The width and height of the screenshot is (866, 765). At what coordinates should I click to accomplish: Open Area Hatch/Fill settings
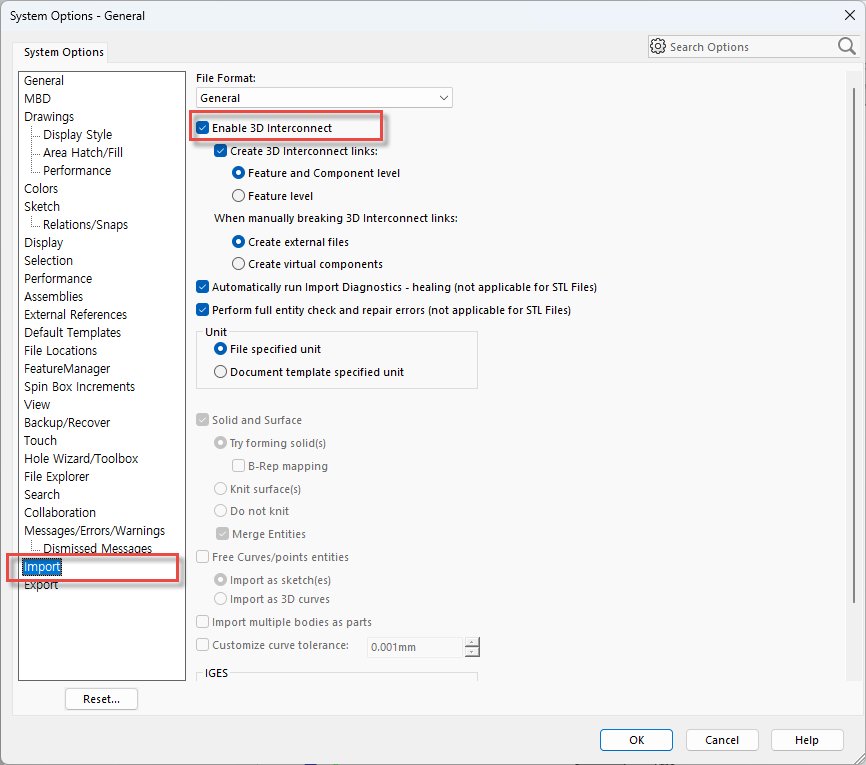tap(83, 152)
